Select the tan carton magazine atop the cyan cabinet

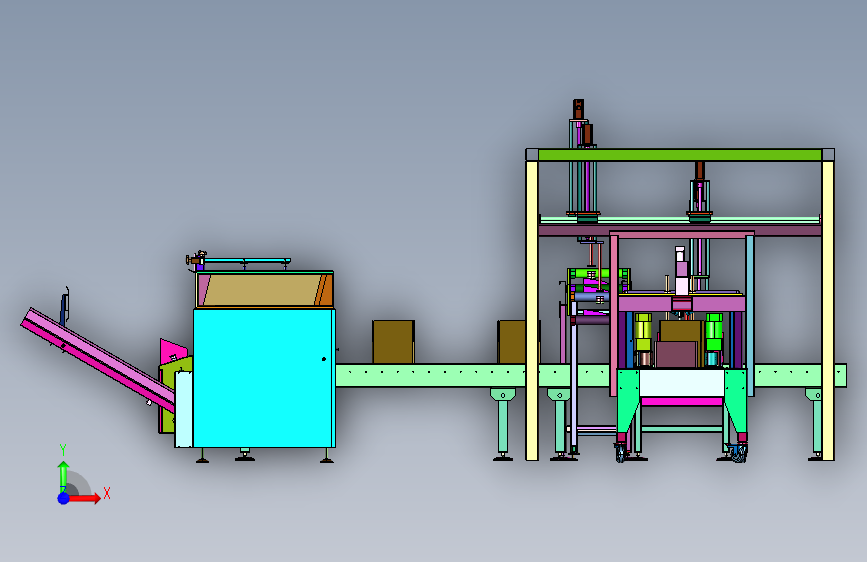point(264,289)
